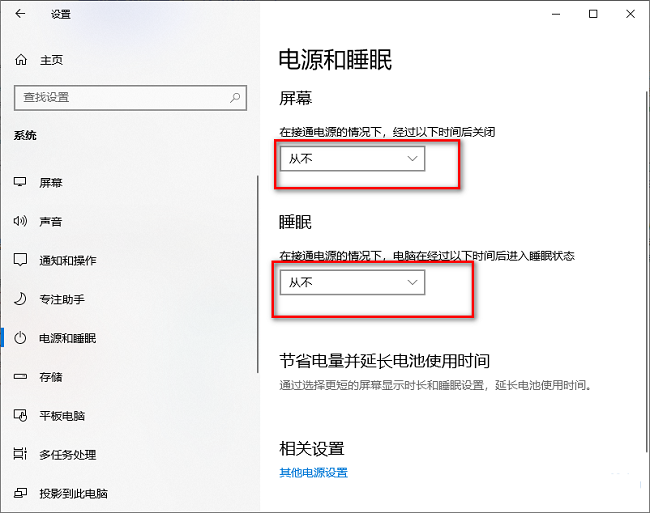The image size is (650, 513).
Task: Click the projection icon for 投影到此电脑
Action: pos(20,493)
